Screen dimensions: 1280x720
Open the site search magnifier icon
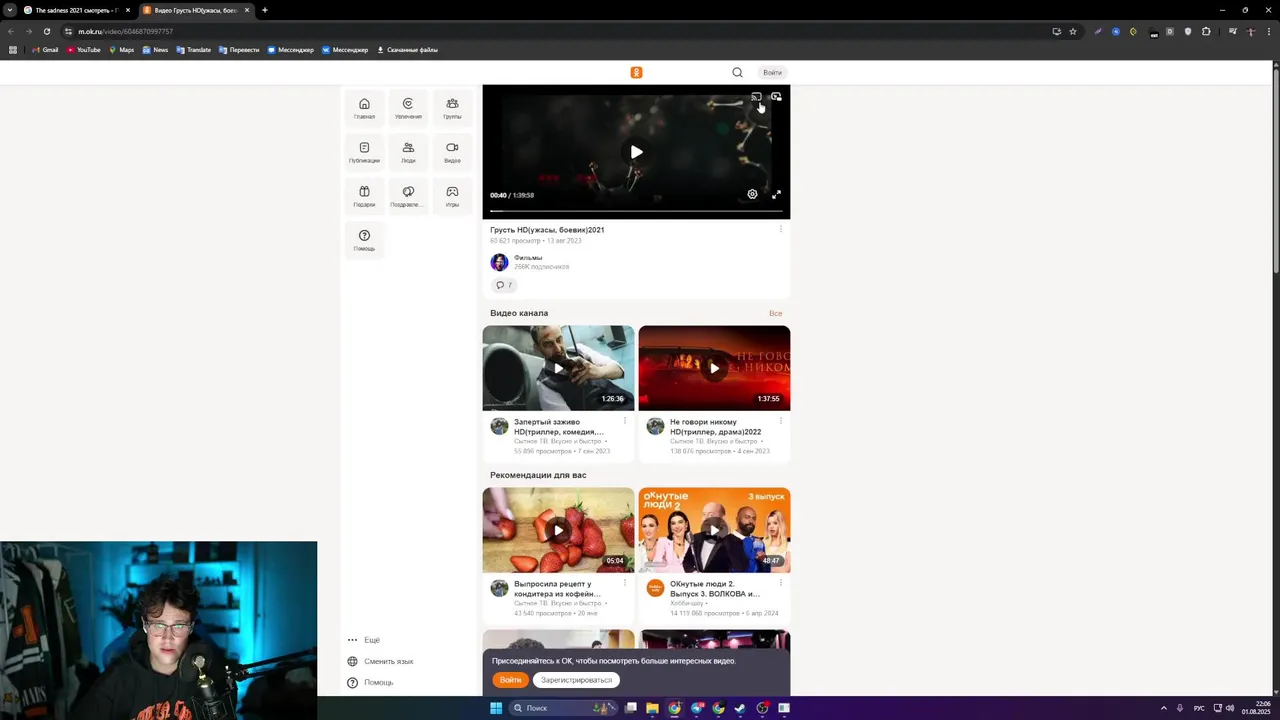[x=737, y=72]
